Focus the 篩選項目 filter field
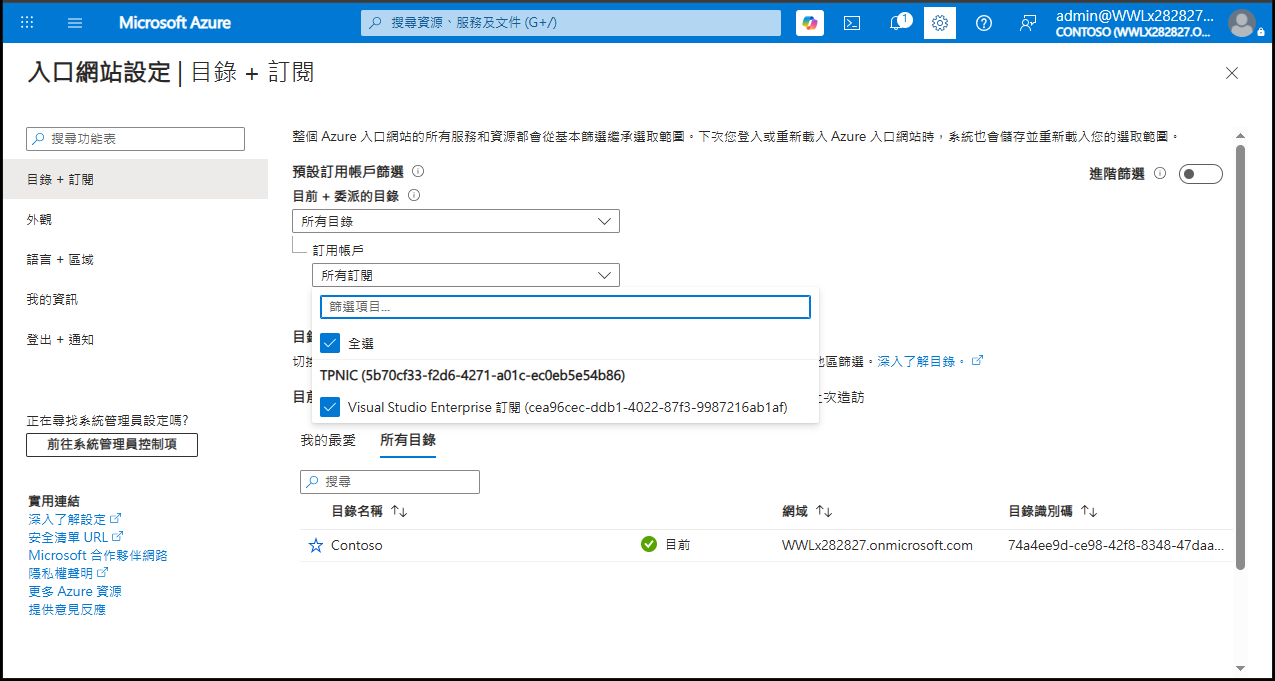 click(x=565, y=307)
